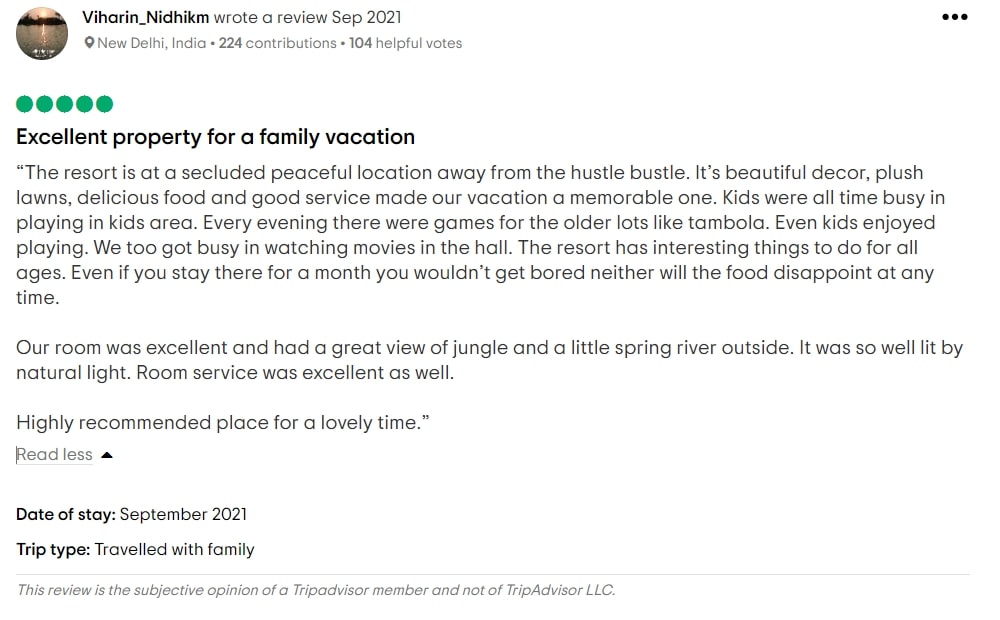The height and width of the screenshot is (620, 1000).
Task: Click the five green rating bubbles
Action: coord(64,103)
